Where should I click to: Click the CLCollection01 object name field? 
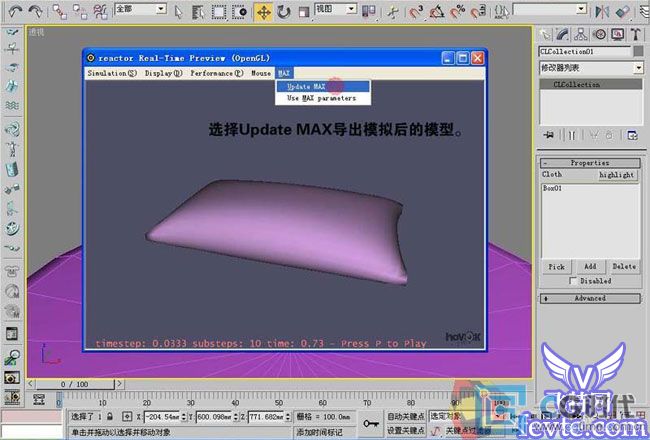585,51
